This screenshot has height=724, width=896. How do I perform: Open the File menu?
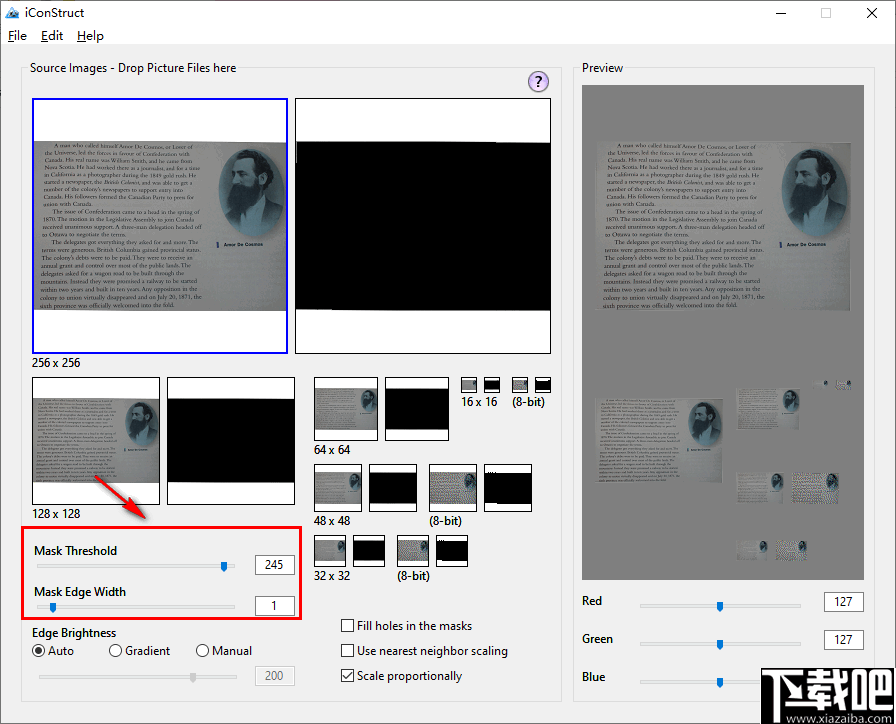point(17,36)
